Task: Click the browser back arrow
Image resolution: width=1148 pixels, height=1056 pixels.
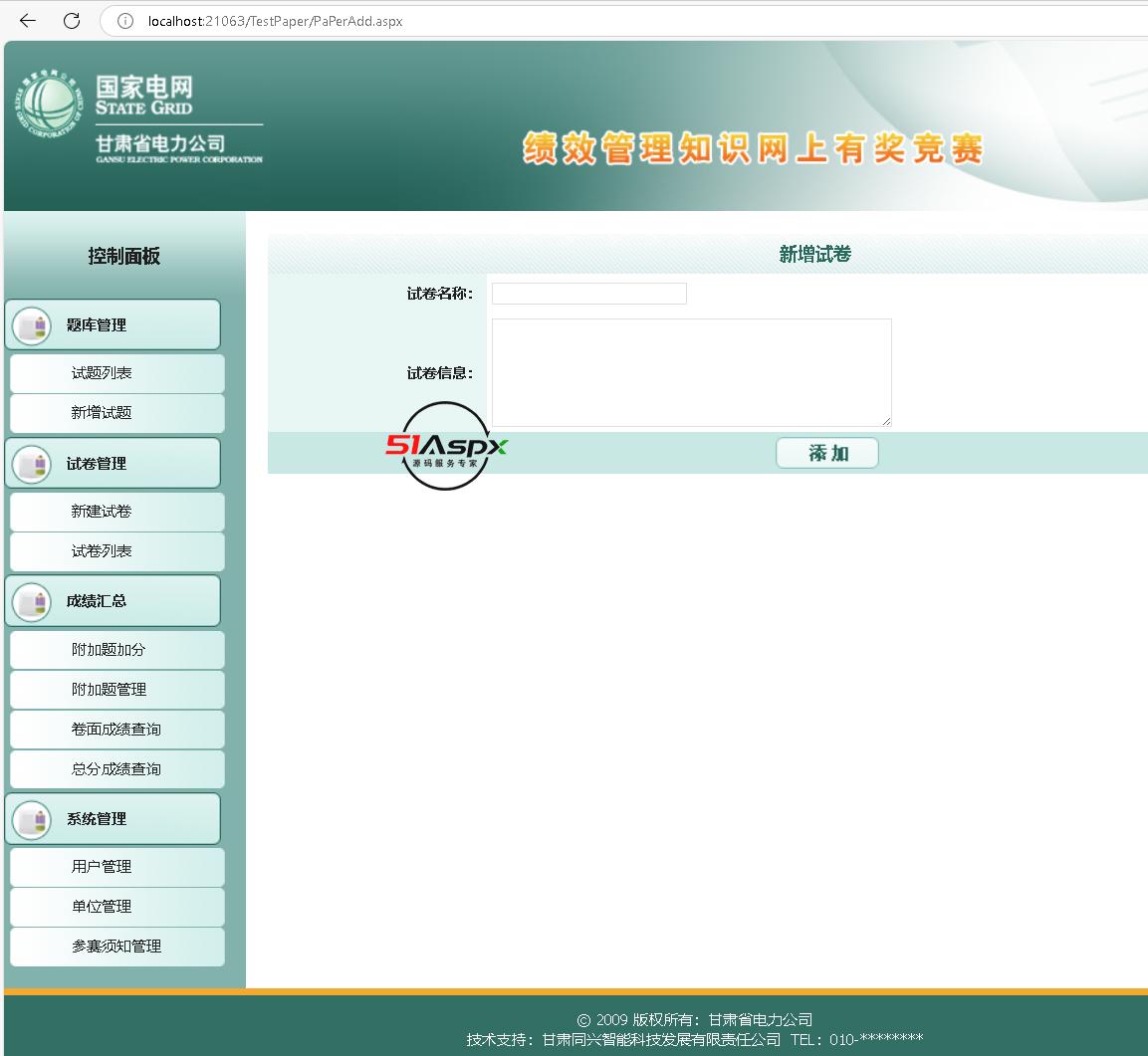Action: tap(28, 21)
